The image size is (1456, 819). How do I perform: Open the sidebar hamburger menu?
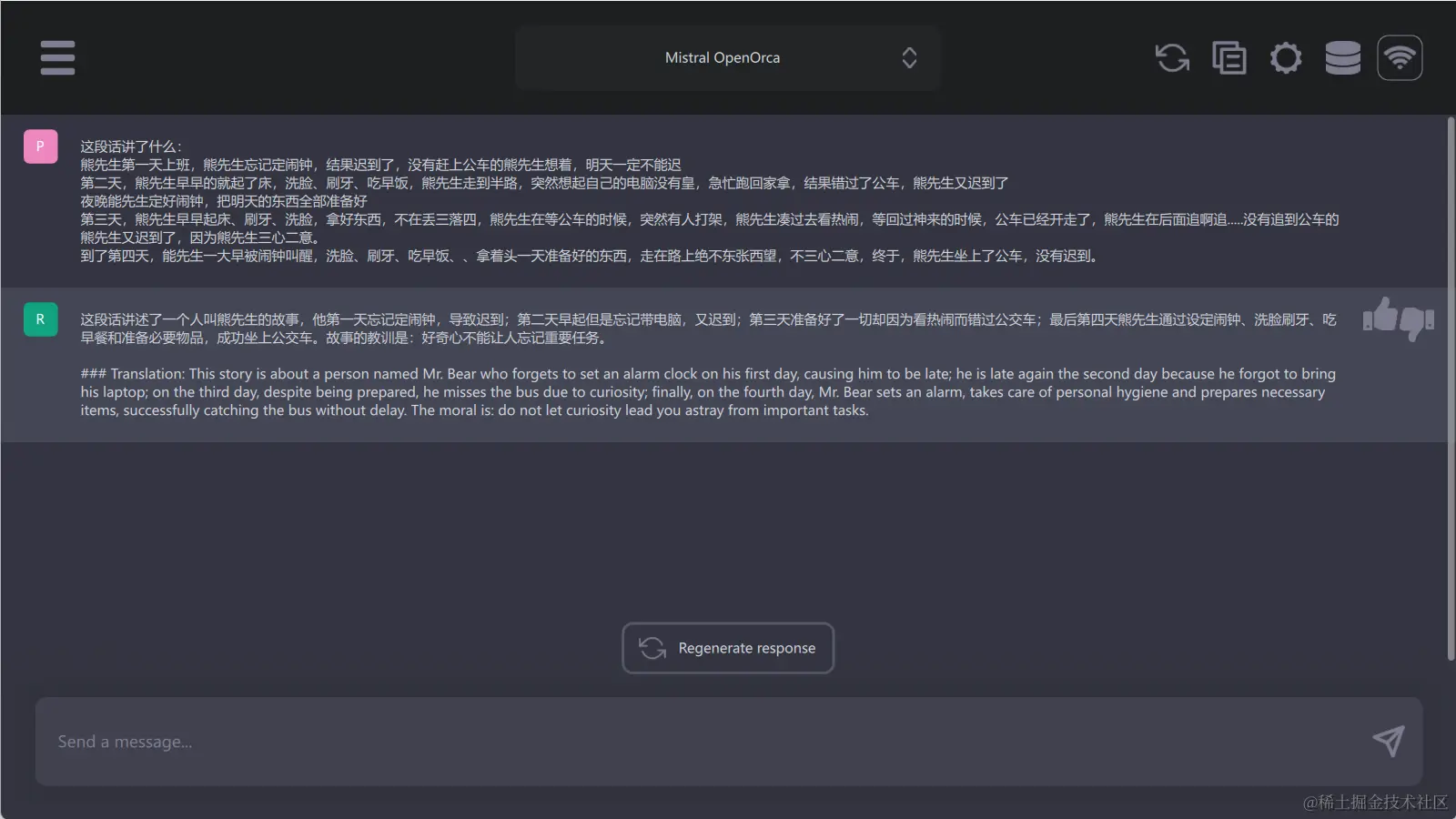pyautogui.click(x=57, y=57)
